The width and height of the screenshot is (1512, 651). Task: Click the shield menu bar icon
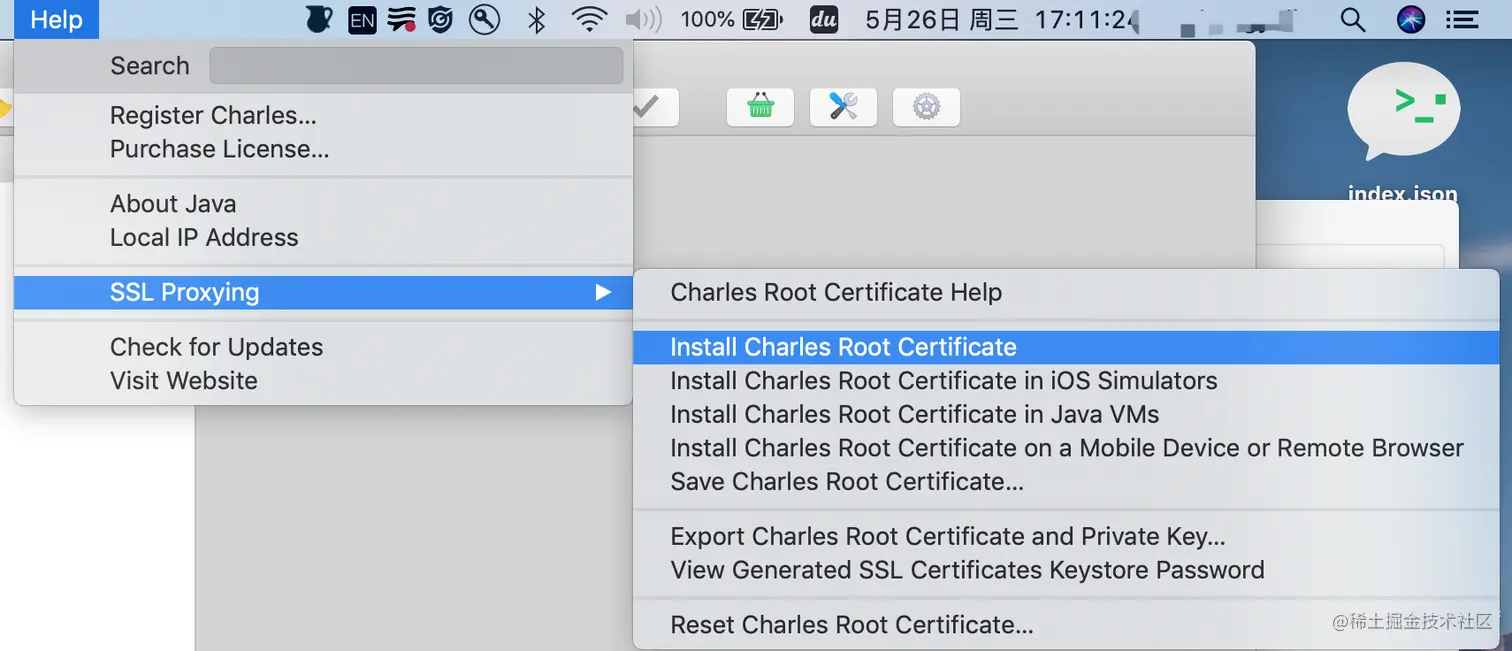(441, 19)
